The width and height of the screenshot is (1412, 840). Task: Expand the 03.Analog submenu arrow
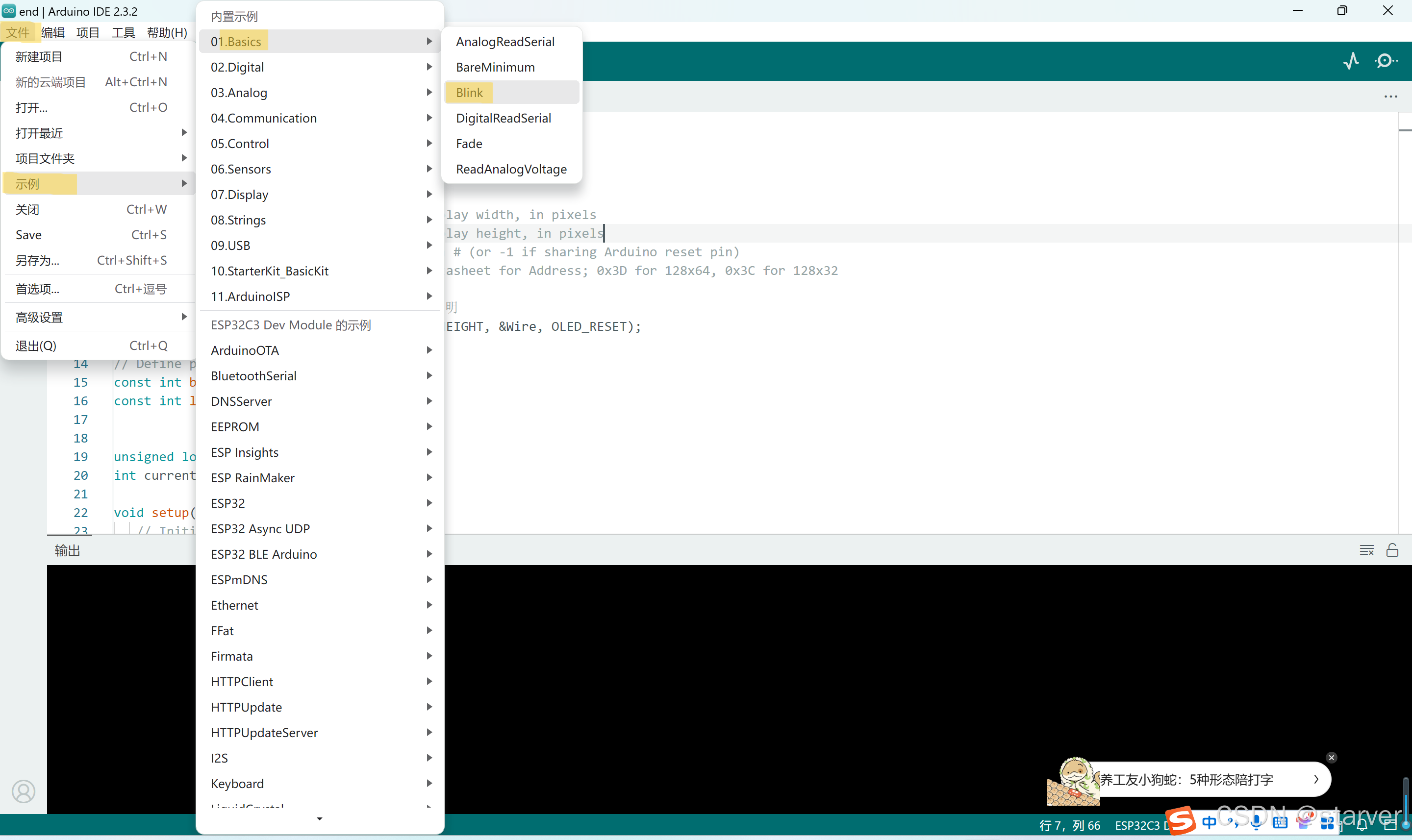(429, 92)
